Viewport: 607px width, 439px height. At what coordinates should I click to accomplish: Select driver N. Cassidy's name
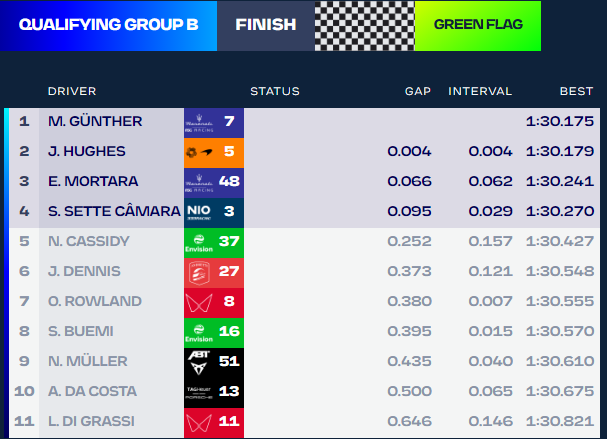tap(89, 242)
